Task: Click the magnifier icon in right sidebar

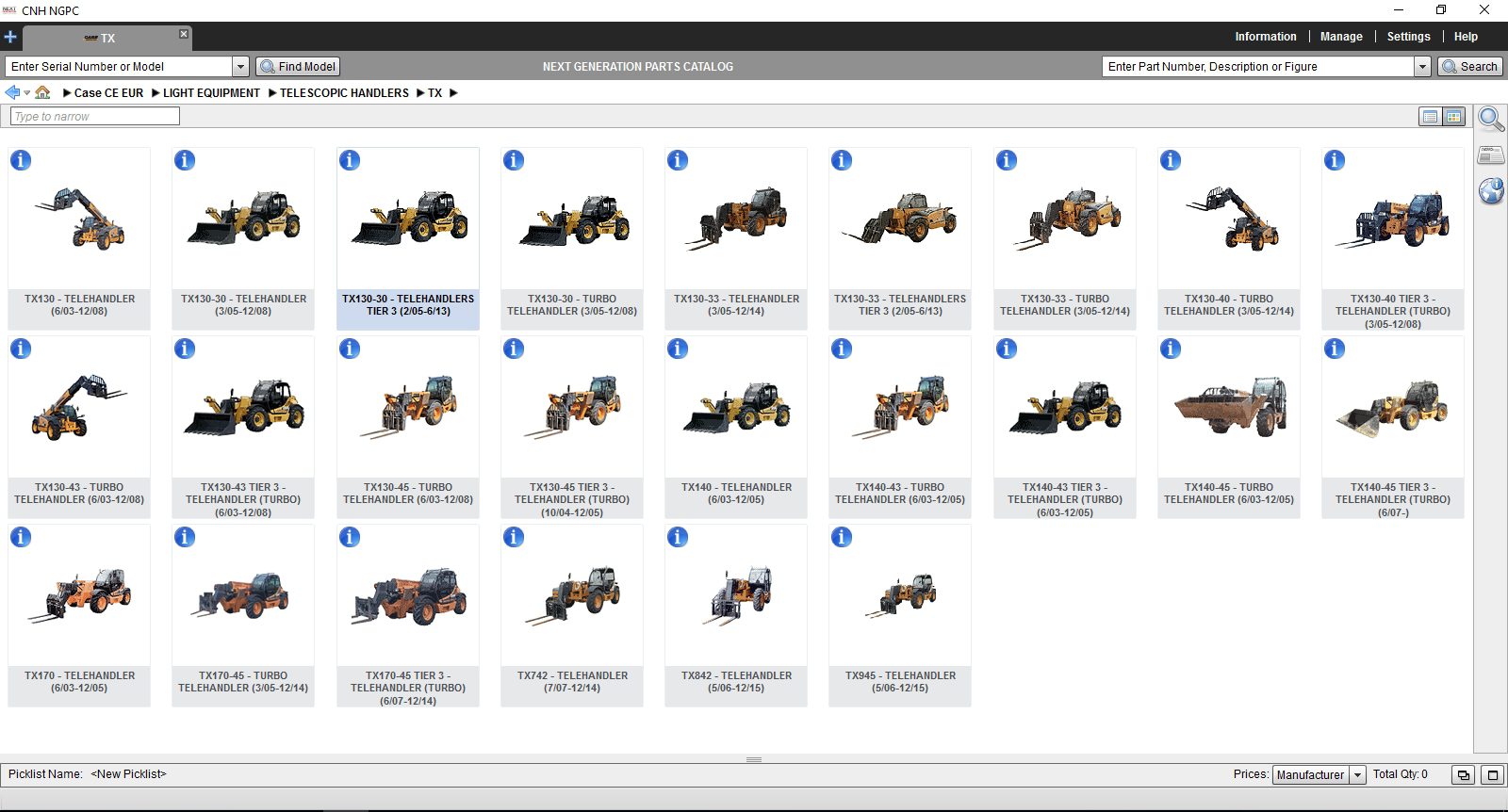Action: coord(1491,119)
